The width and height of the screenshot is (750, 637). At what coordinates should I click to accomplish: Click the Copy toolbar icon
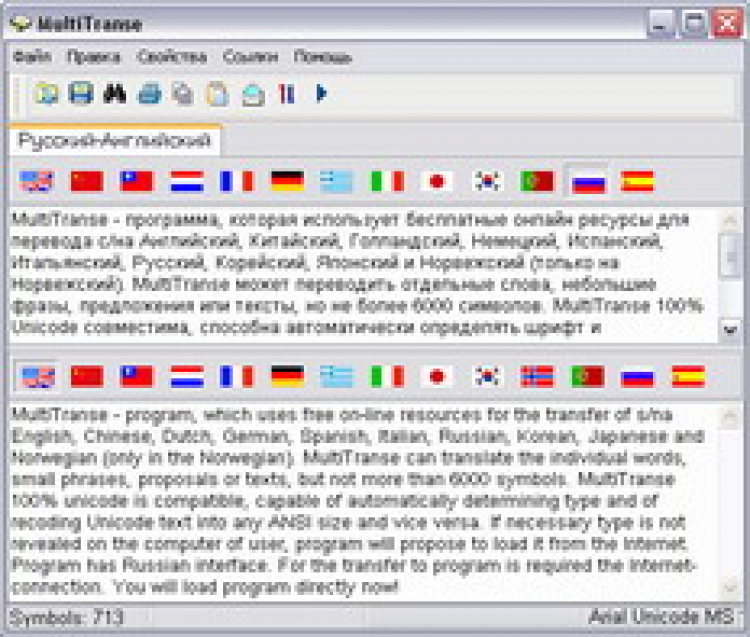pyautogui.click(x=184, y=93)
